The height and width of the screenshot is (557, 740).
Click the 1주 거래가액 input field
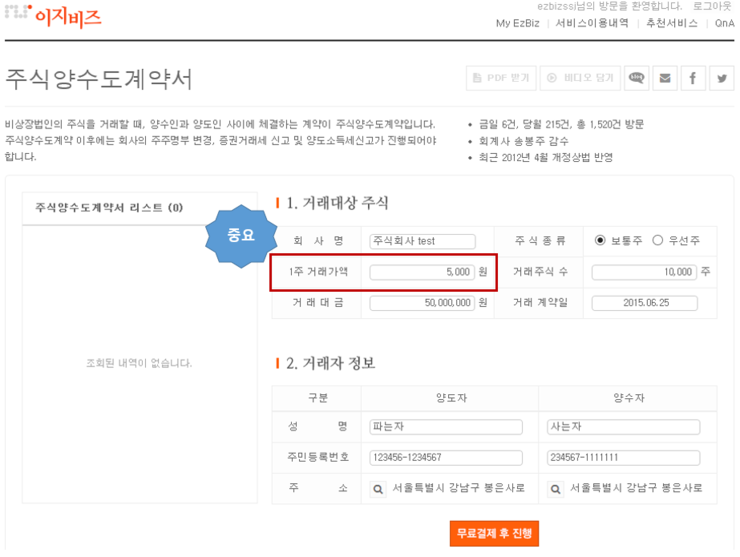tap(422, 272)
